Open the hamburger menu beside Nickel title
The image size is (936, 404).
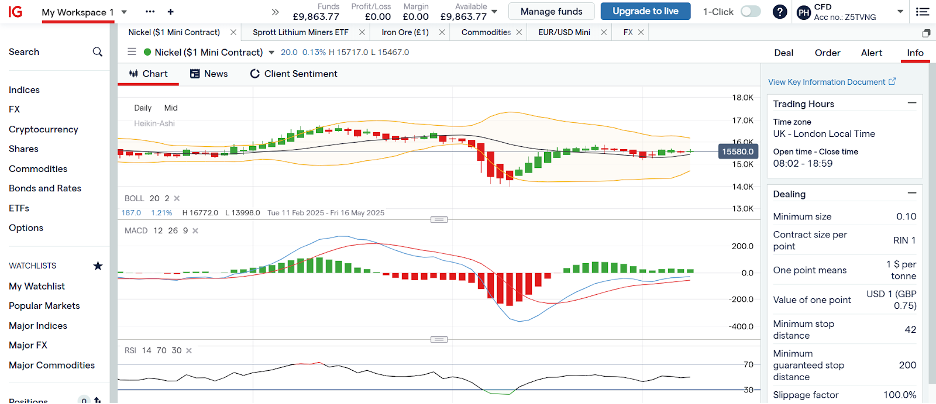coord(133,52)
